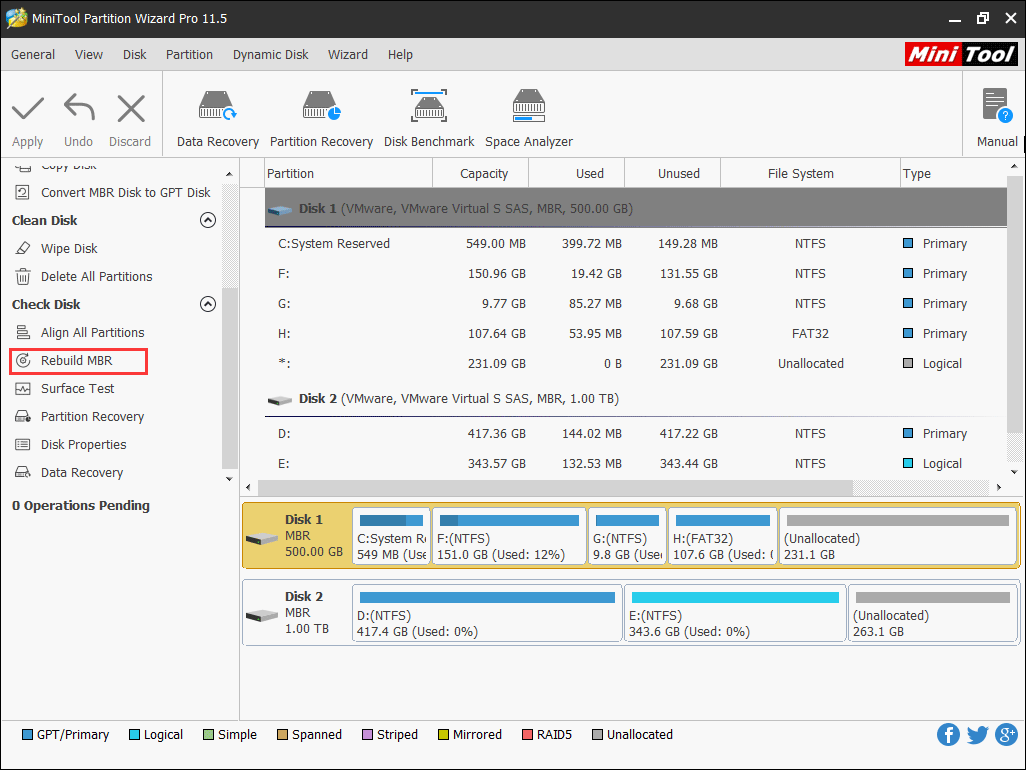Collapse the Check Disk section
Viewport: 1026px width, 770px height.
point(207,304)
